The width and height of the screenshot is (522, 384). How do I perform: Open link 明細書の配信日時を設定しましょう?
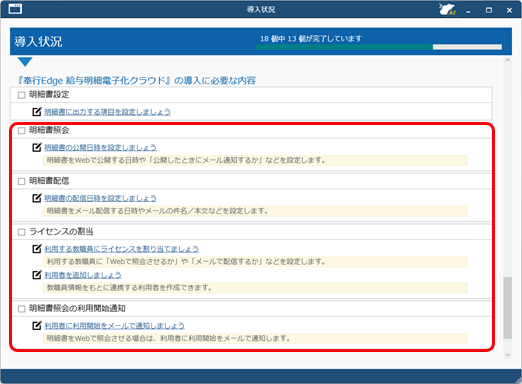tap(100, 198)
